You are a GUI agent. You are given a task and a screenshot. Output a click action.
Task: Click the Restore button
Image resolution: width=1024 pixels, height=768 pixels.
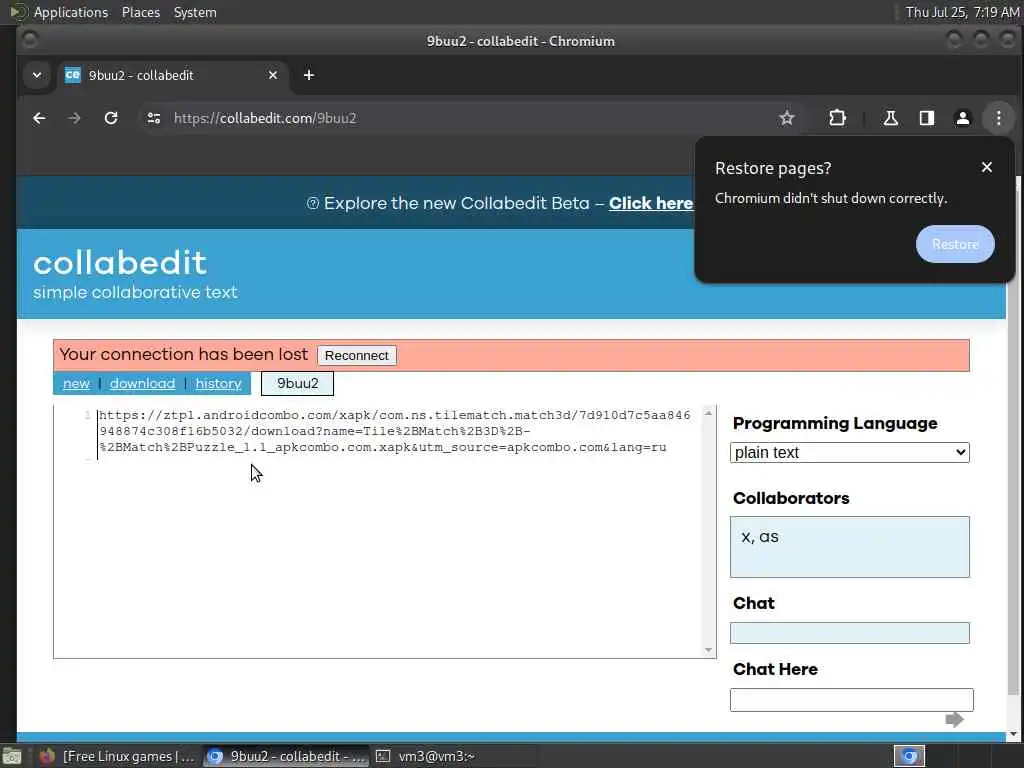(x=955, y=244)
